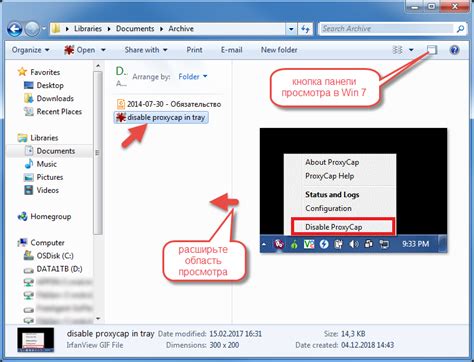Viewport: 474px width, 362px height.
Task: Open the Organize dropdown menu
Action: [30, 50]
